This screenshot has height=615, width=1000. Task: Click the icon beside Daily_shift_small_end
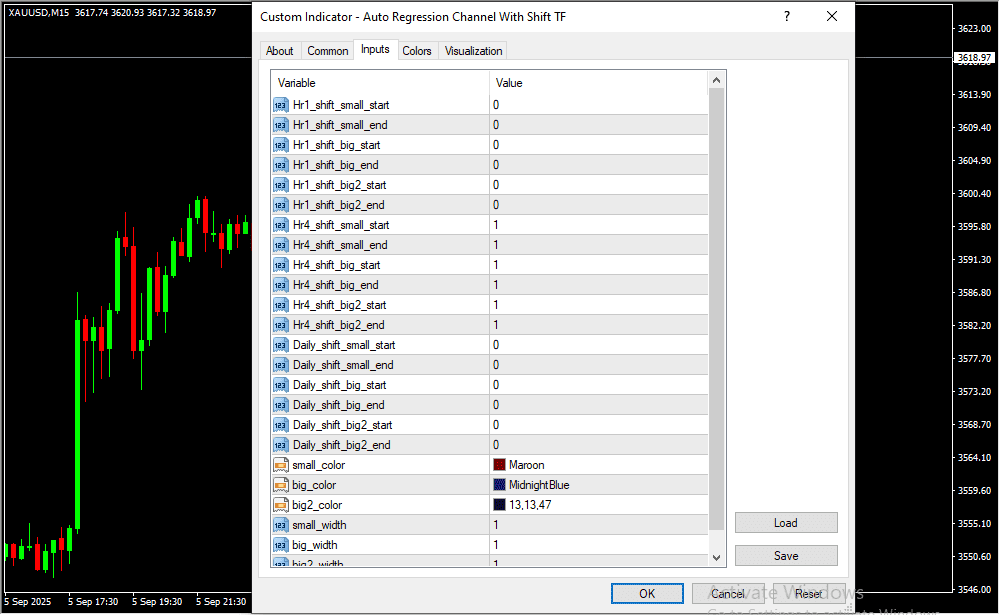[x=280, y=365]
